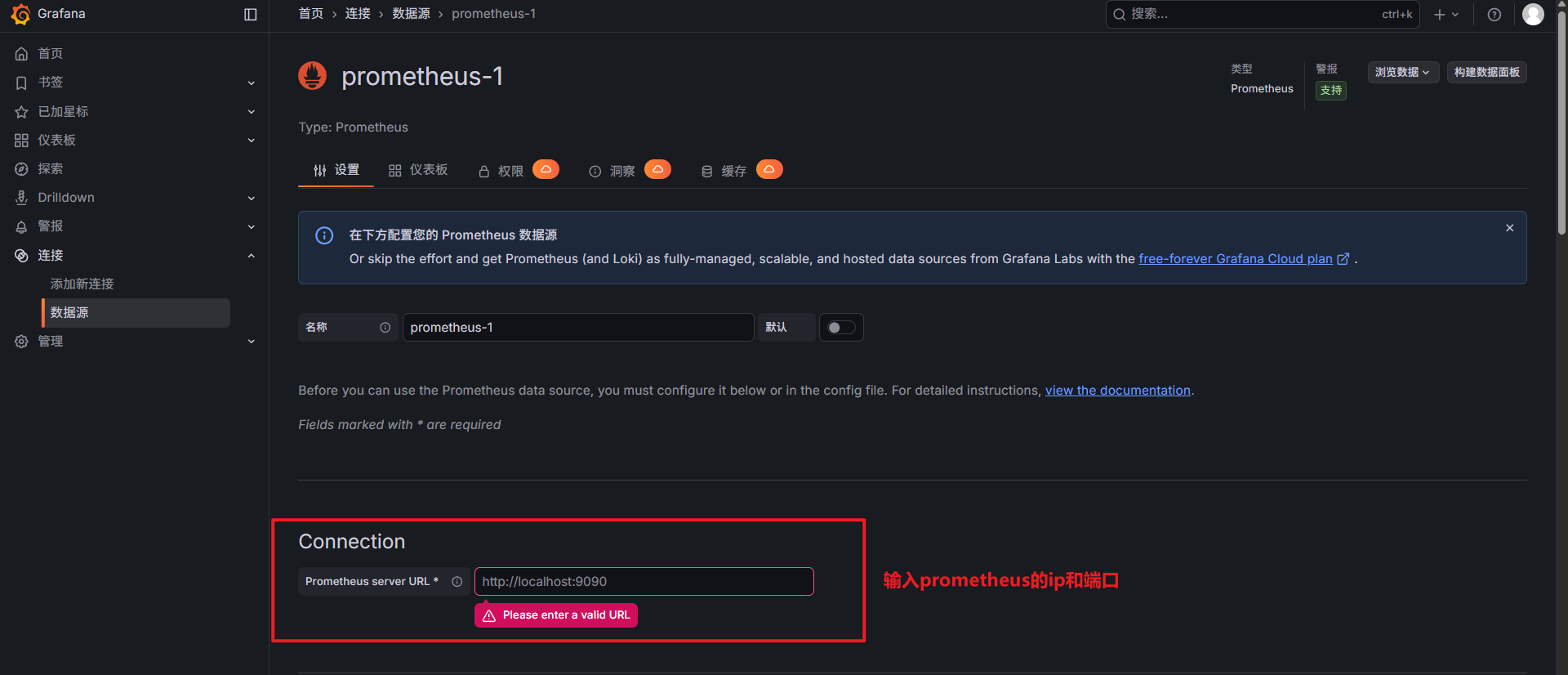
Task: Click the Drilldown sidebar icon
Action: pos(21,198)
